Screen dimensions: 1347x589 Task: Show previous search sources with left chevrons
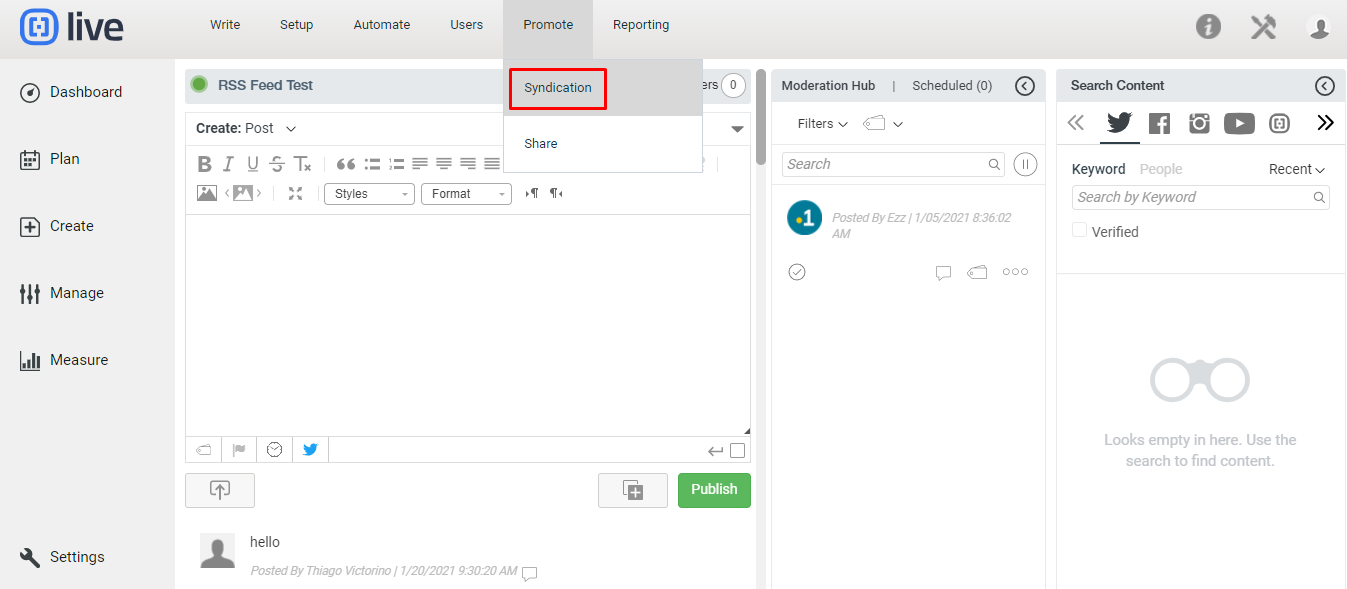(1076, 123)
